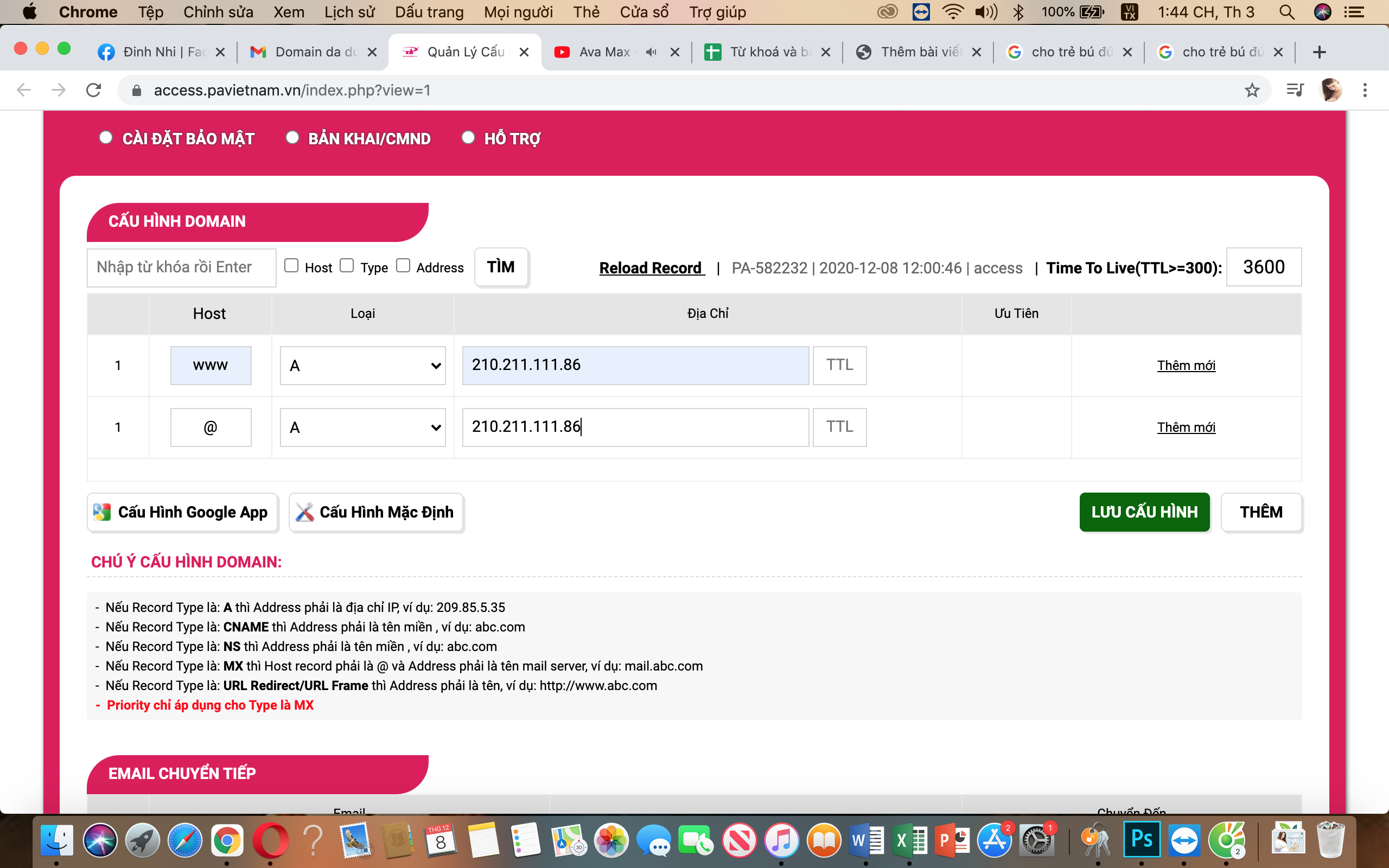1389x868 pixels.
Task: Click the TTL field for @ record
Action: (840, 427)
